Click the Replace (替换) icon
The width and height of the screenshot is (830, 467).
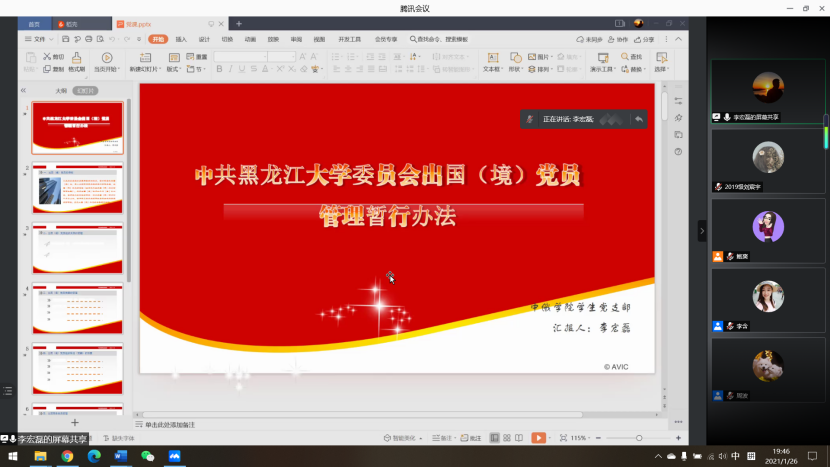(625, 69)
